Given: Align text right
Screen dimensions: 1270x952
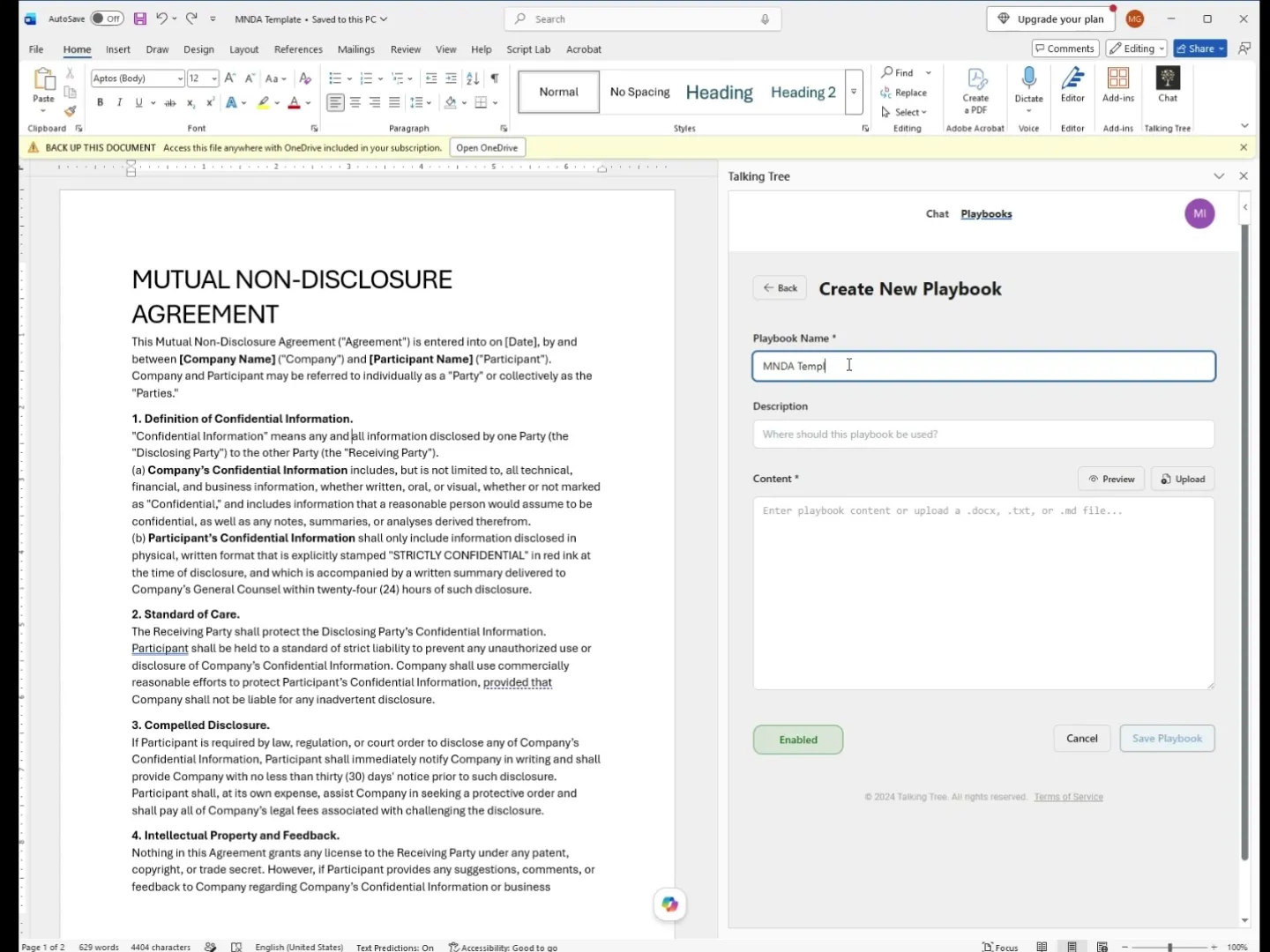Looking at the screenshot, I should pos(375,103).
